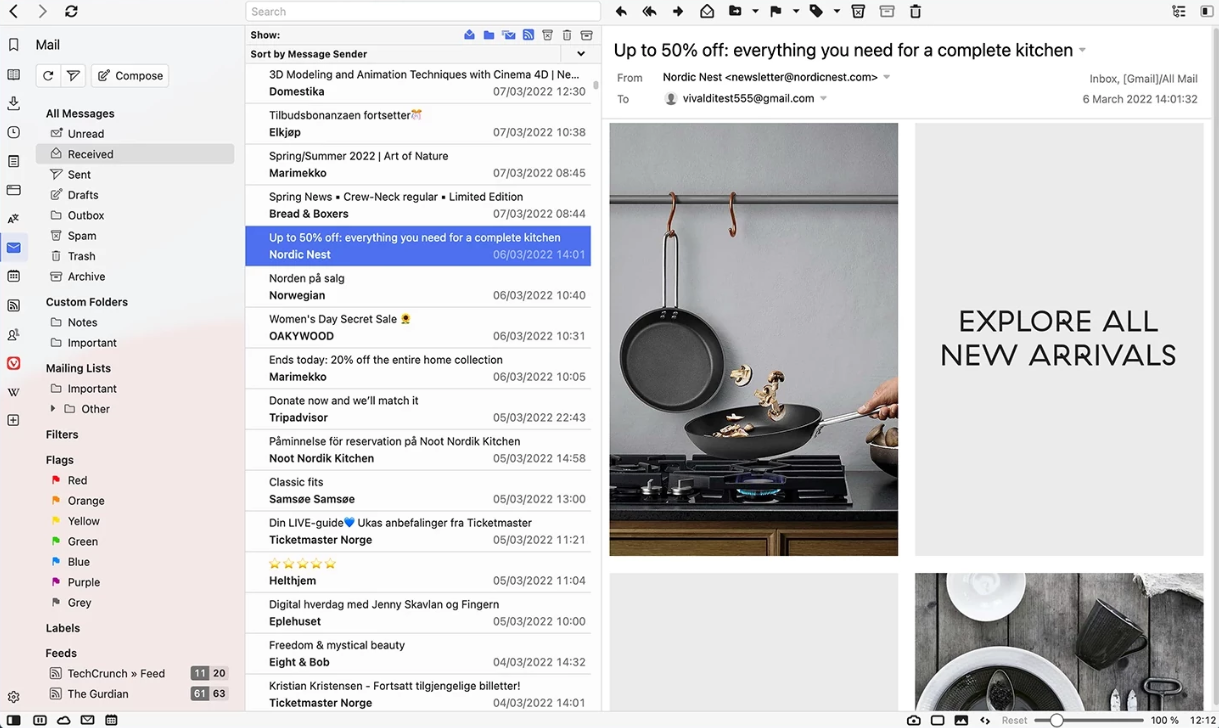Click the move-to-folder icon in message toolbar
The width and height of the screenshot is (1219, 728).
pyautogui.click(x=735, y=11)
